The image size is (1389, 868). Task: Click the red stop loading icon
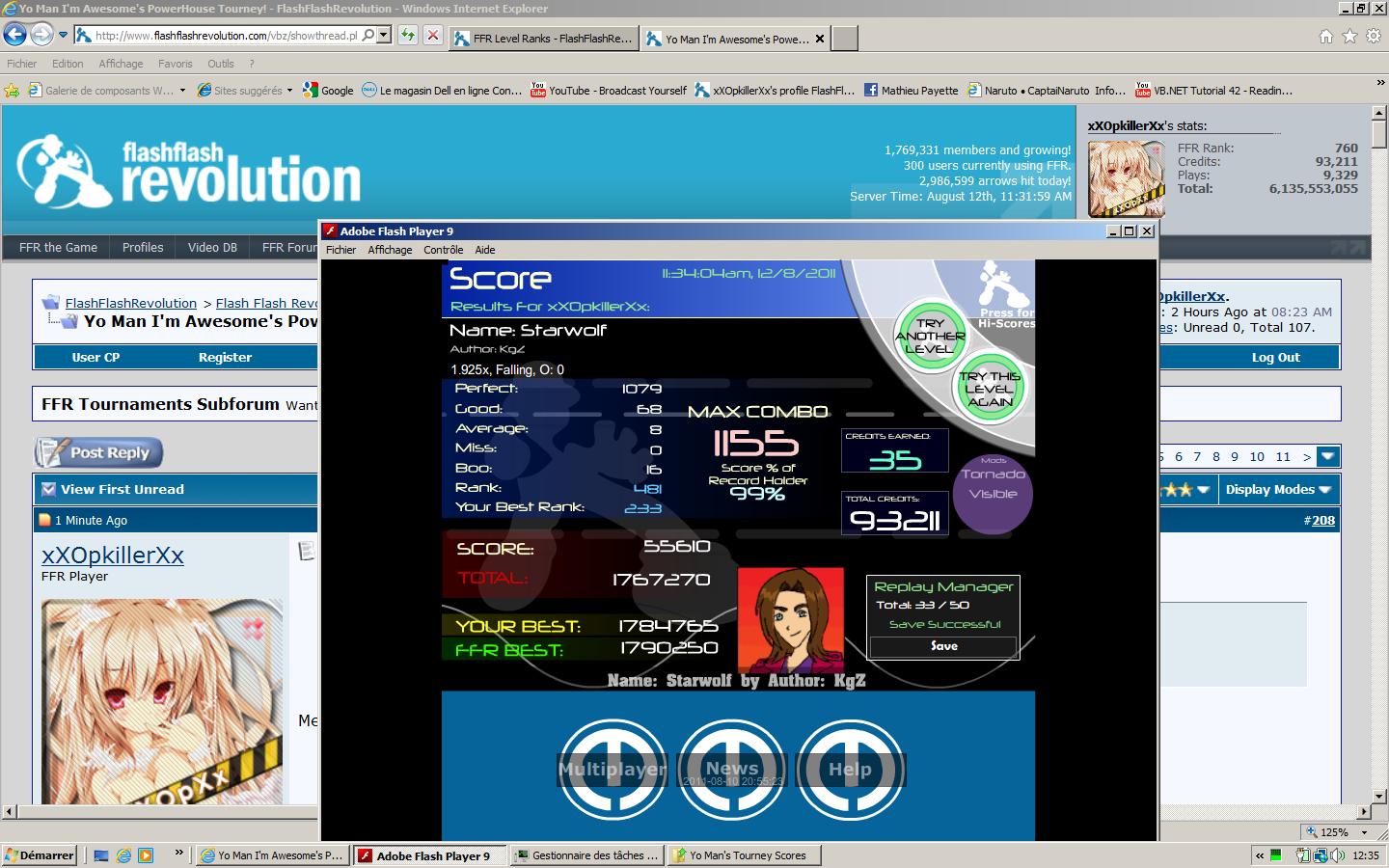pyautogui.click(x=433, y=36)
